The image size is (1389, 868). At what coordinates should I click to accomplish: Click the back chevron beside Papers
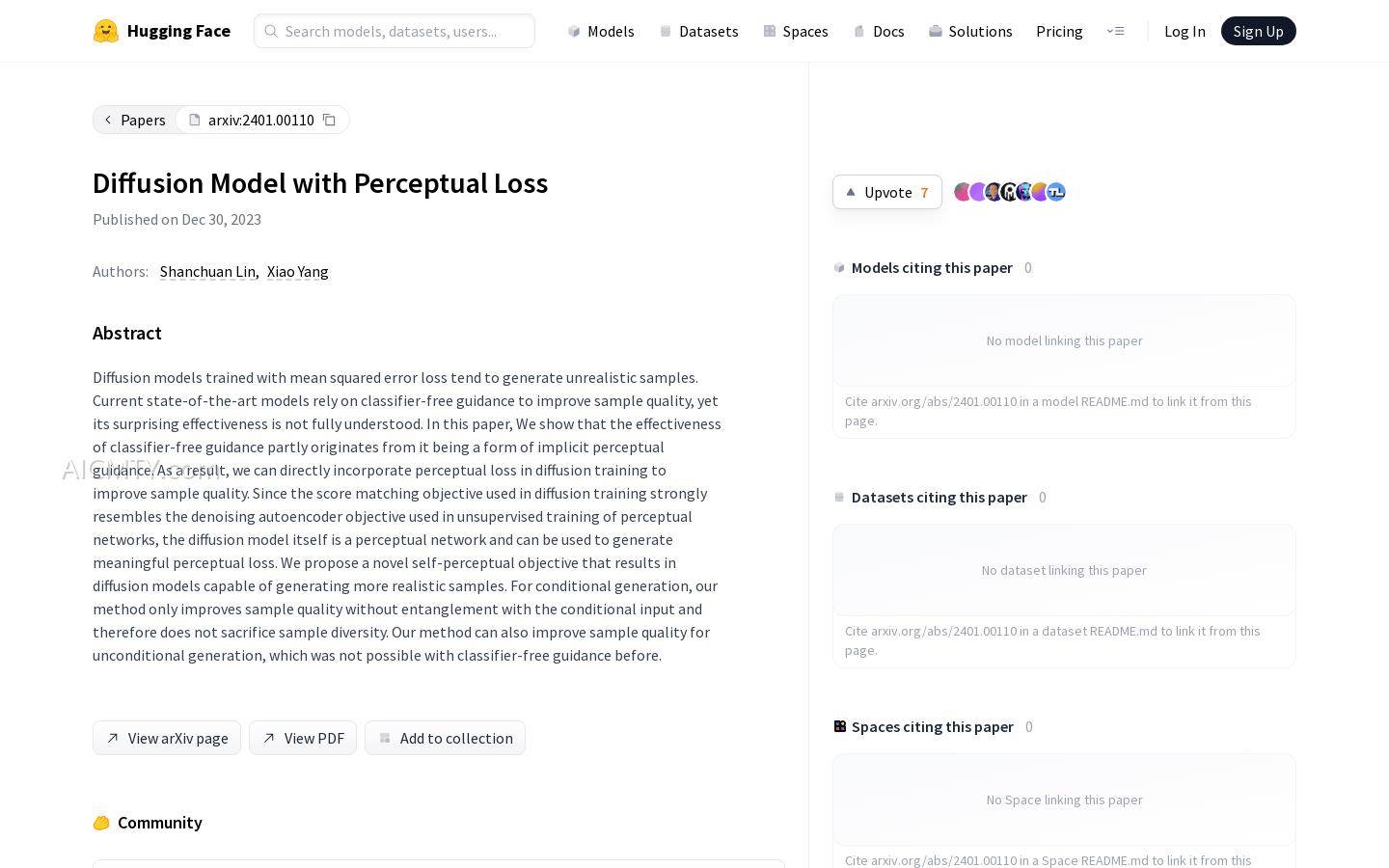[x=108, y=120]
